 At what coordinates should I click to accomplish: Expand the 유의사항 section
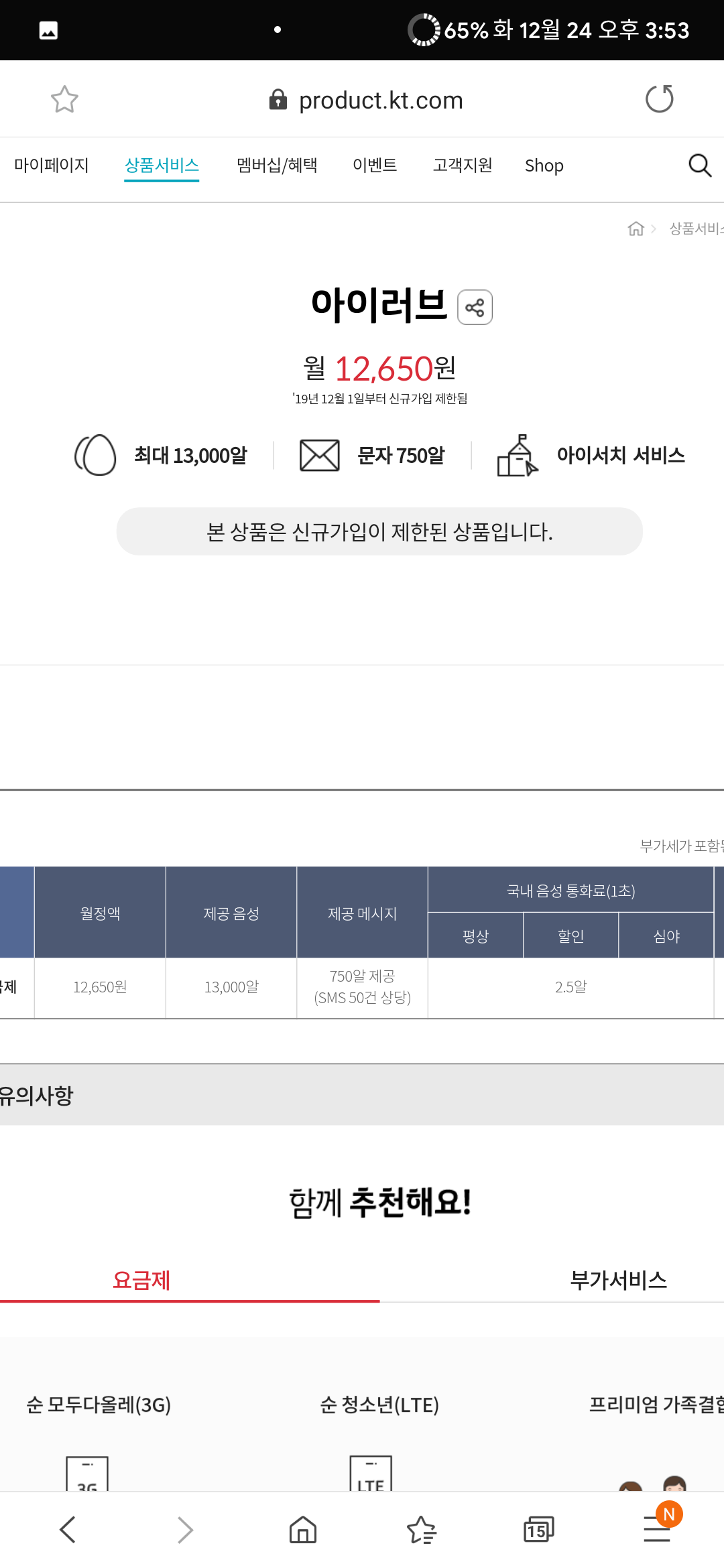362,1095
